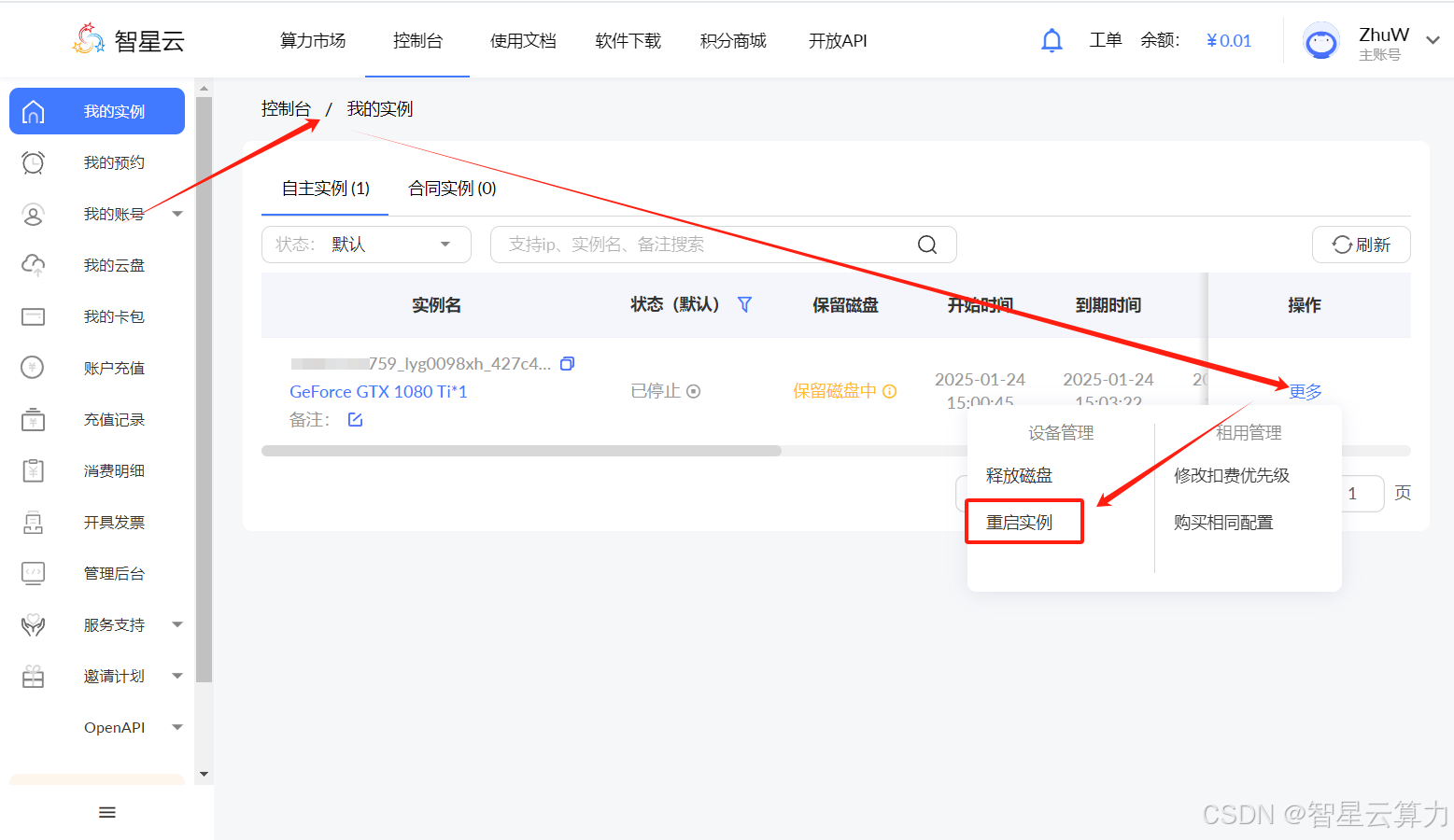Click the 保留磁盘中 status text
Screen dimensions: 1454x840
click(835, 391)
